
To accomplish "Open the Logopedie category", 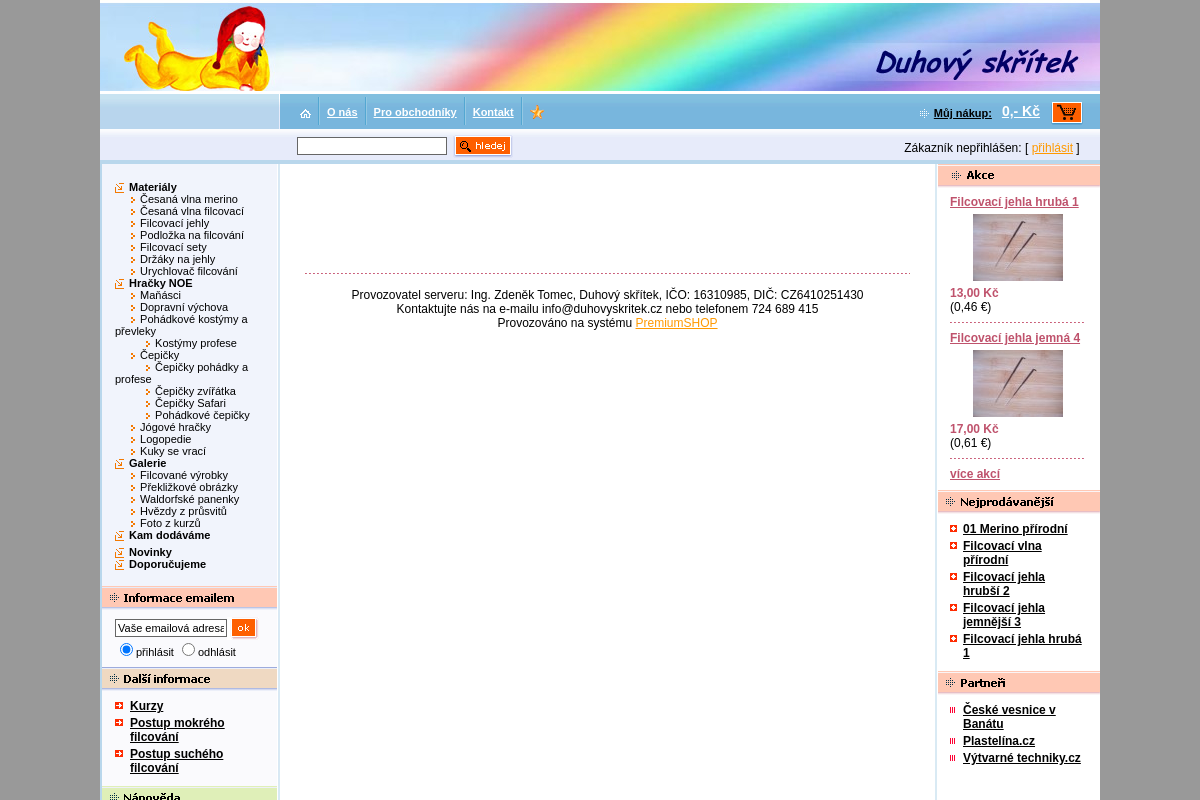I will [166, 439].
